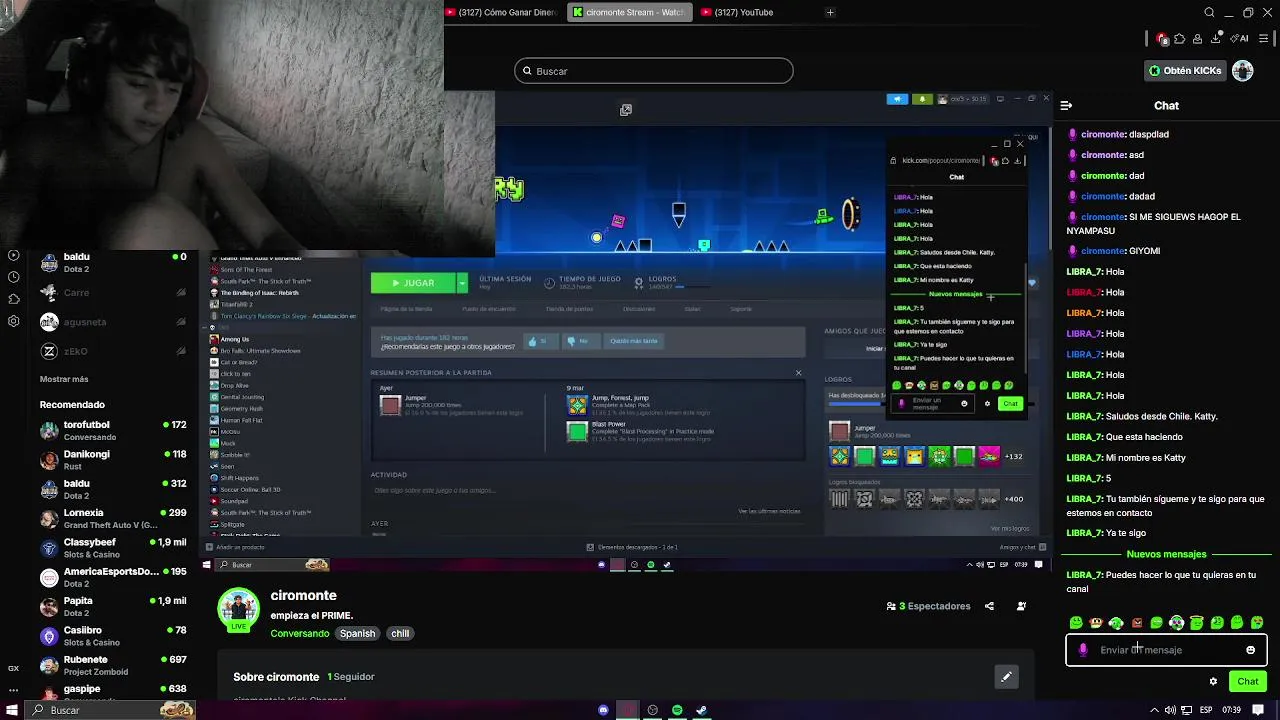Click JUGAR button in streamed Steam window
The height and width of the screenshot is (720, 1280).
(x=413, y=283)
